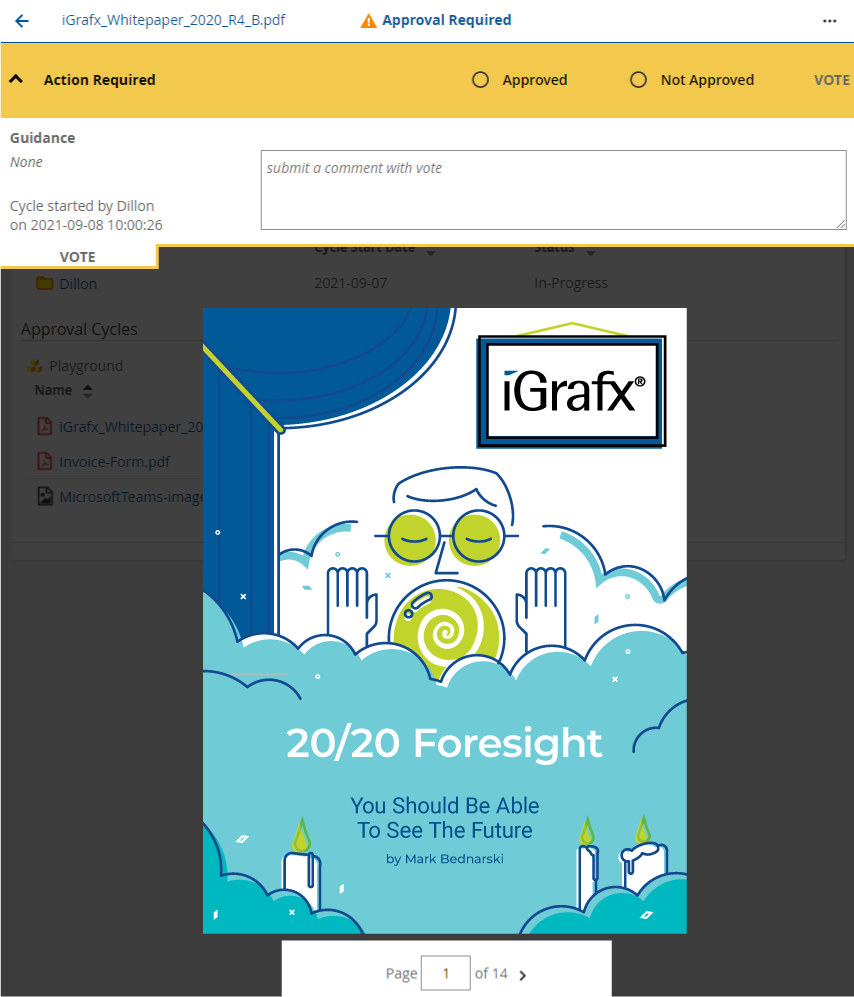The width and height of the screenshot is (854, 997).
Task: Select the Approved radio button
Action: [x=480, y=80]
